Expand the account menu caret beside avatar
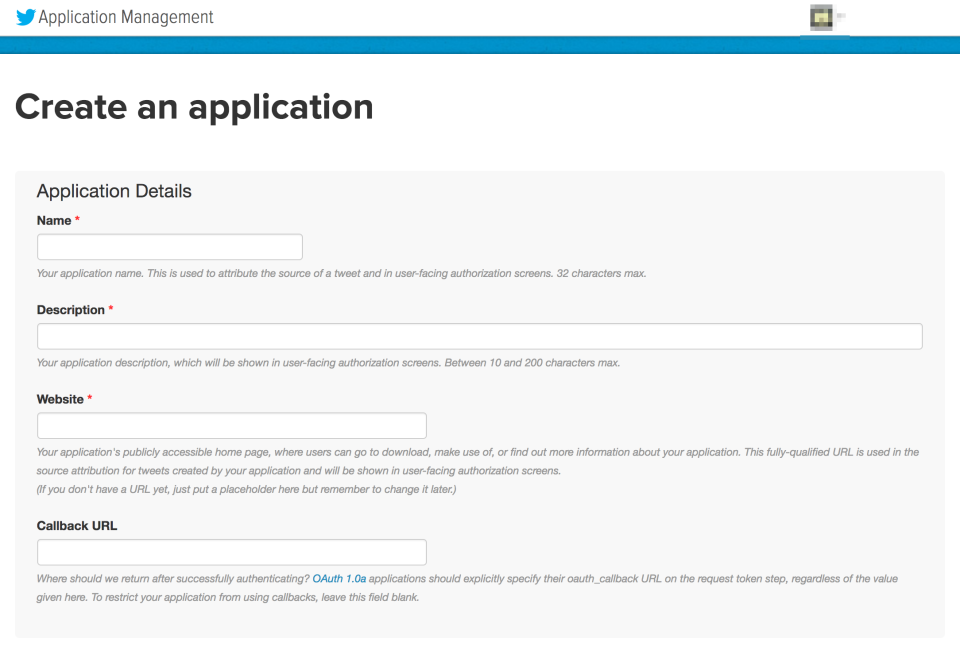The width and height of the screenshot is (960, 654). tap(841, 17)
